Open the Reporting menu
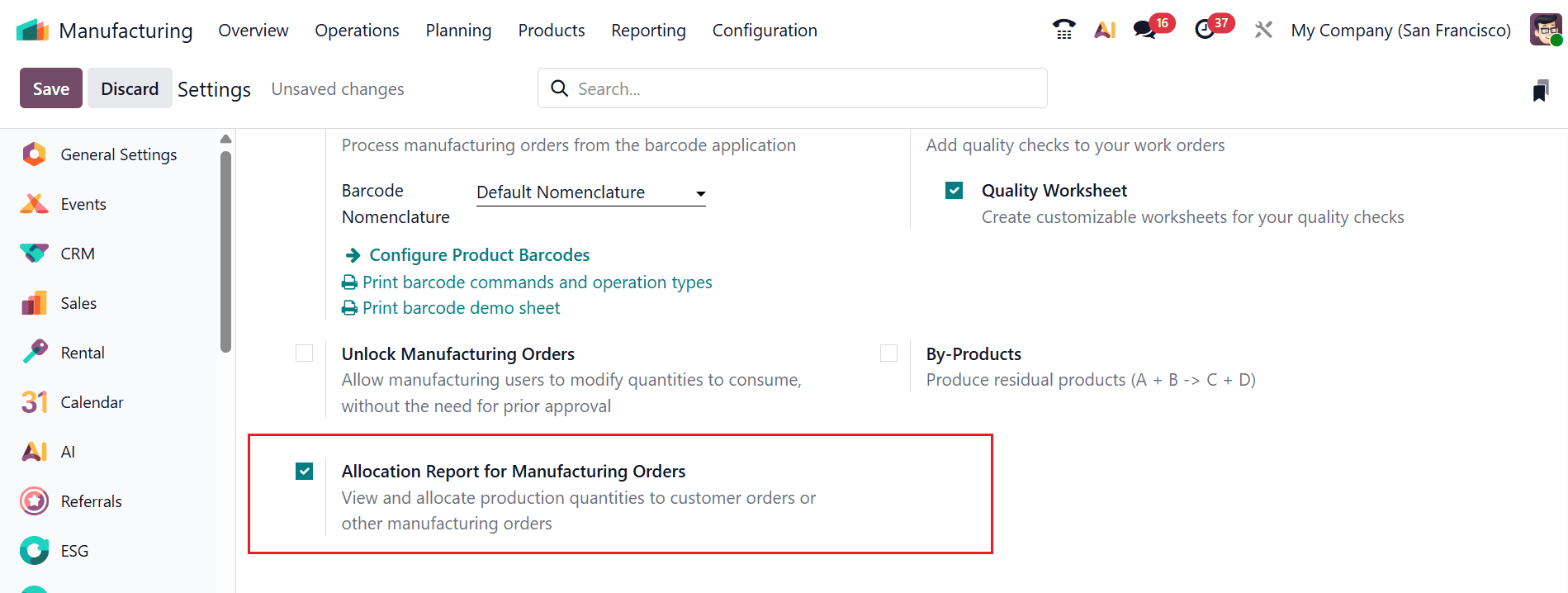The height and width of the screenshot is (593, 1568). pyautogui.click(x=648, y=31)
